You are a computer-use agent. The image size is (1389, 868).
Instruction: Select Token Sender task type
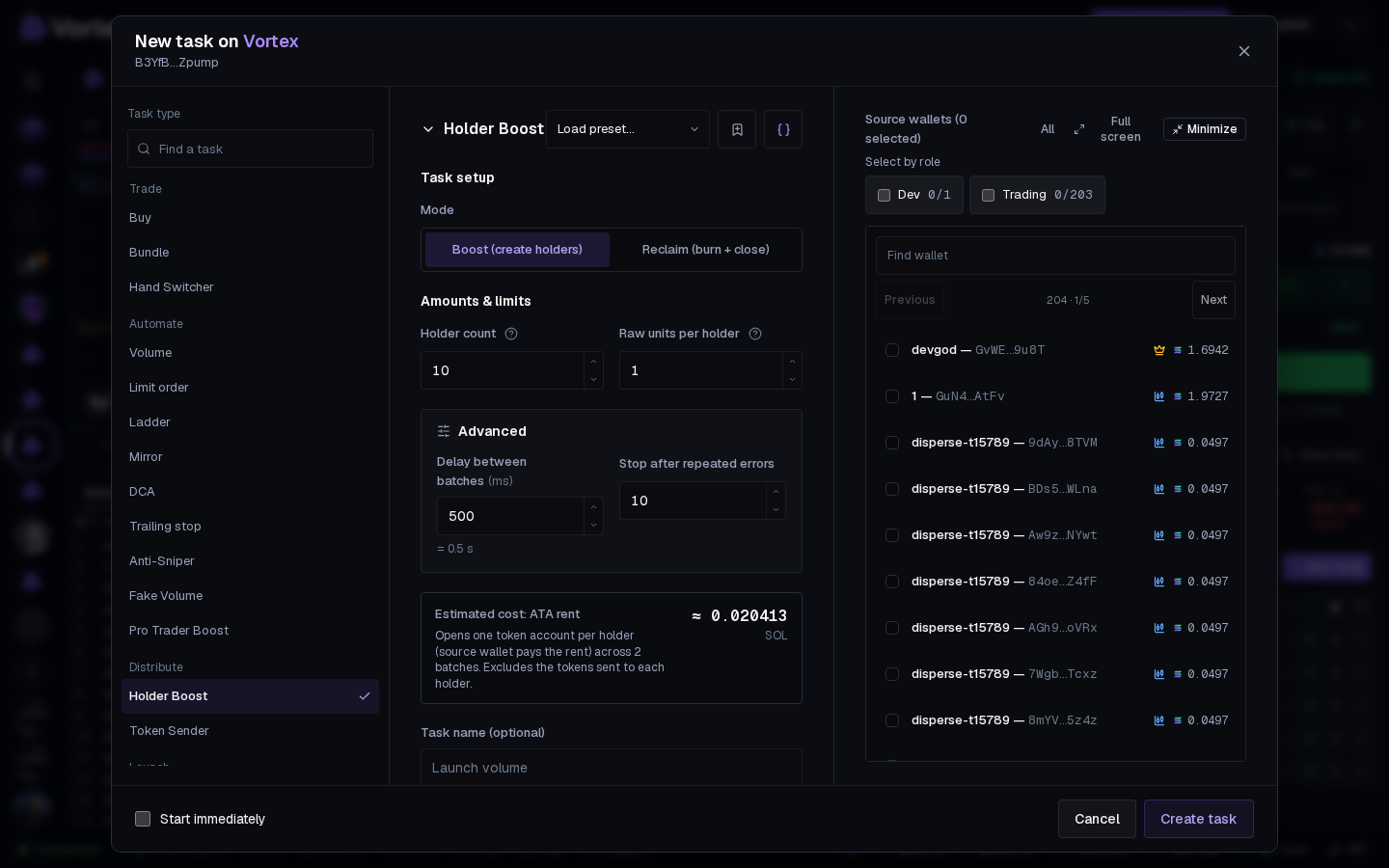250,731
